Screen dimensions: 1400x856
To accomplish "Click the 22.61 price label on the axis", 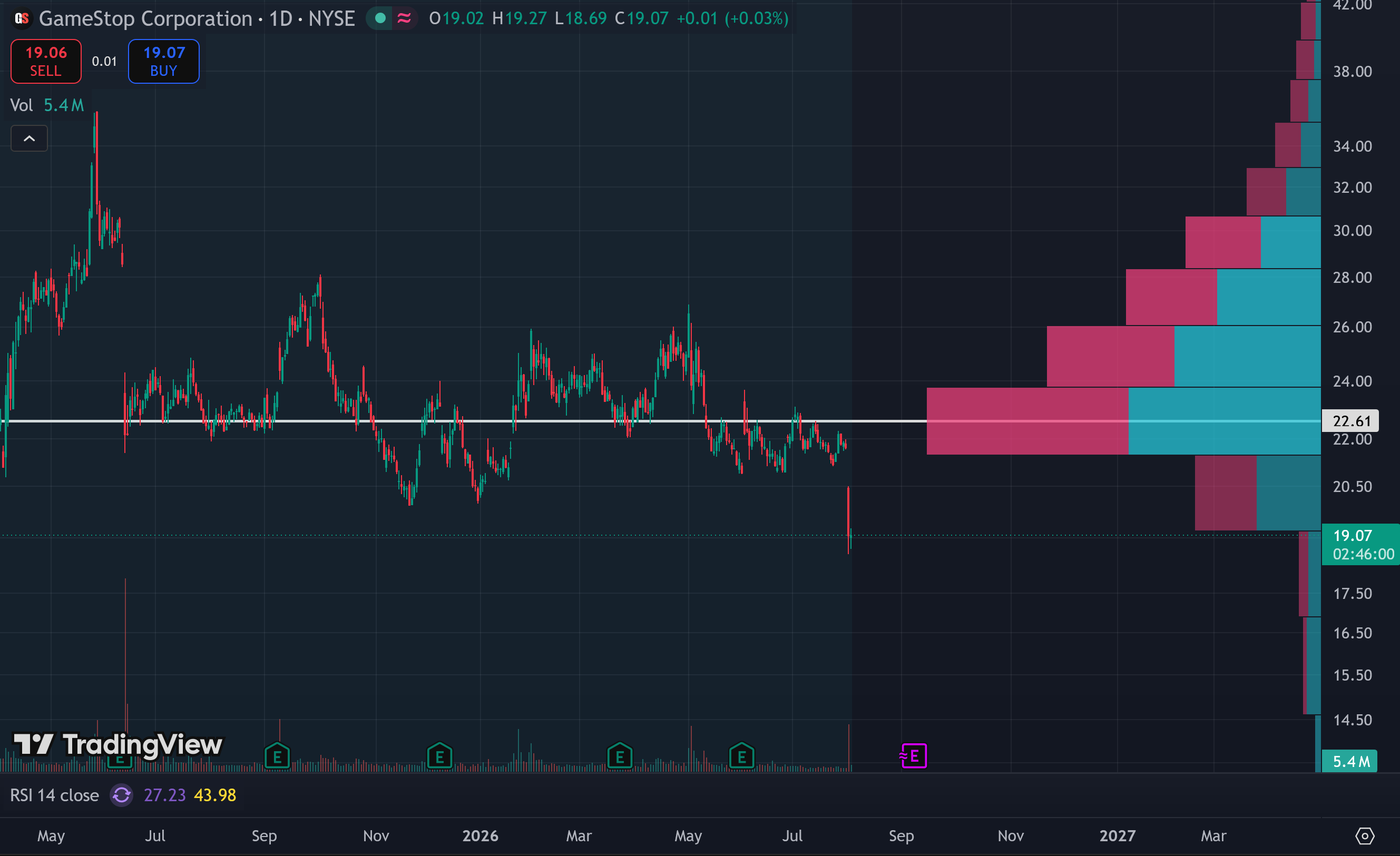I will click(x=1351, y=421).
